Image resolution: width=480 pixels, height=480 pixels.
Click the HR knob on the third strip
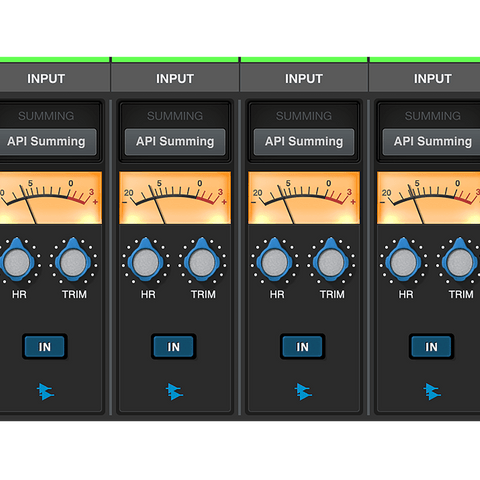coord(274,262)
